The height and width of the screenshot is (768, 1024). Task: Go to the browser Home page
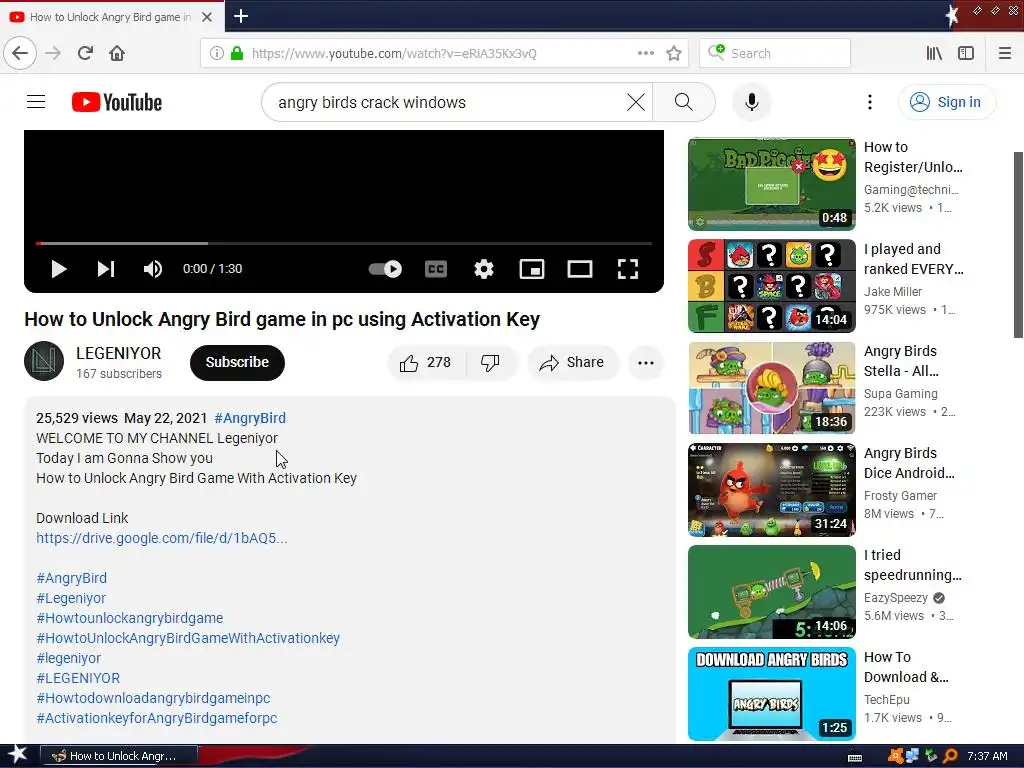117,53
